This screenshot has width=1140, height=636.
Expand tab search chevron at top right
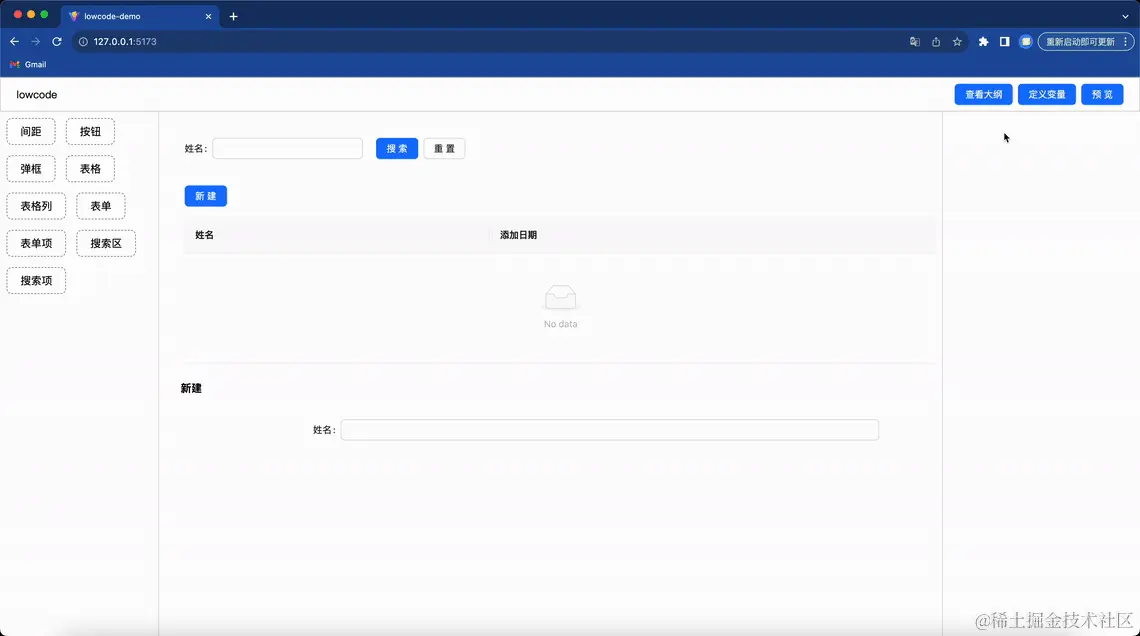1125,16
